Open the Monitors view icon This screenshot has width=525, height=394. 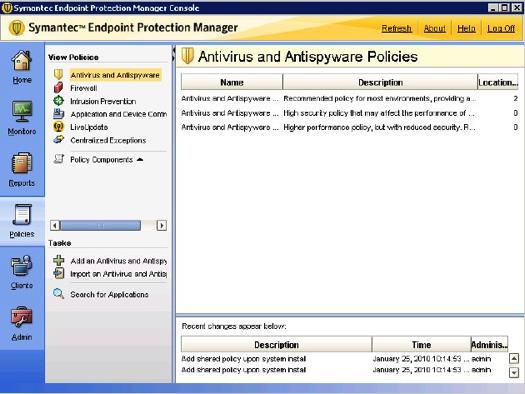[x=22, y=112]
